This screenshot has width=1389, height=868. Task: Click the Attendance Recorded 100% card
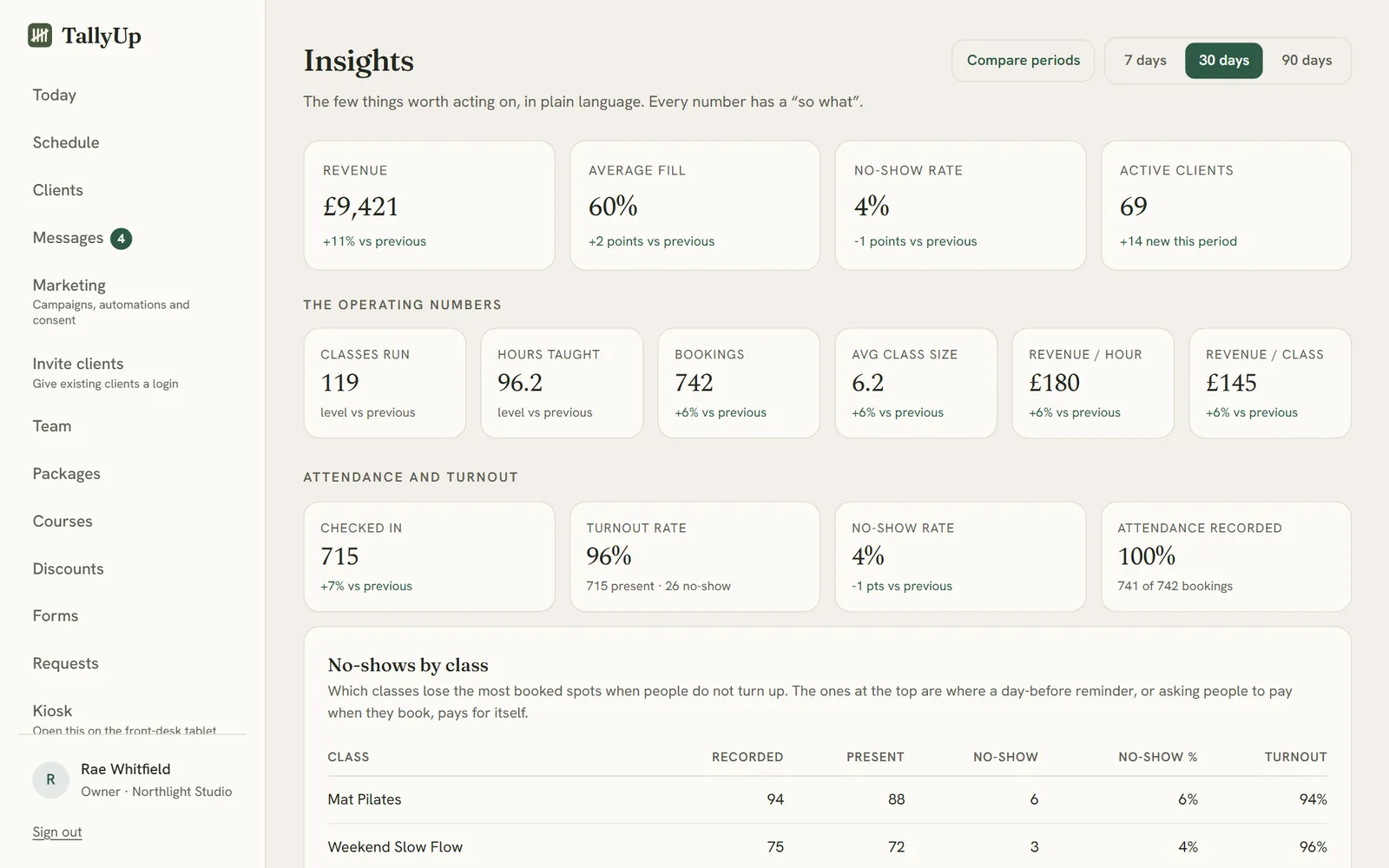[1226, 556]
